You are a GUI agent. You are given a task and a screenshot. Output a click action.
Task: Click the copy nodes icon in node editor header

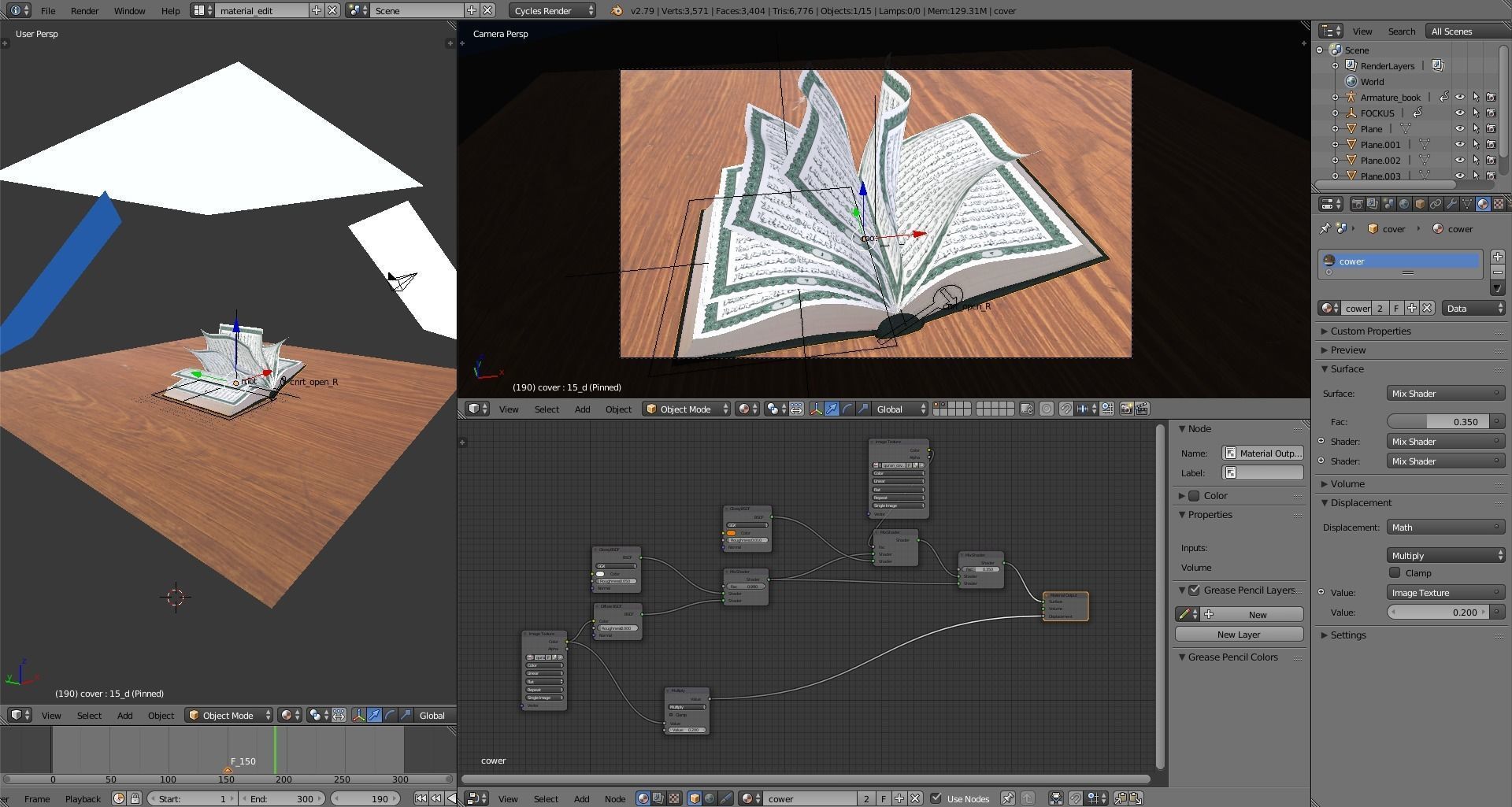coord(1120,798)
